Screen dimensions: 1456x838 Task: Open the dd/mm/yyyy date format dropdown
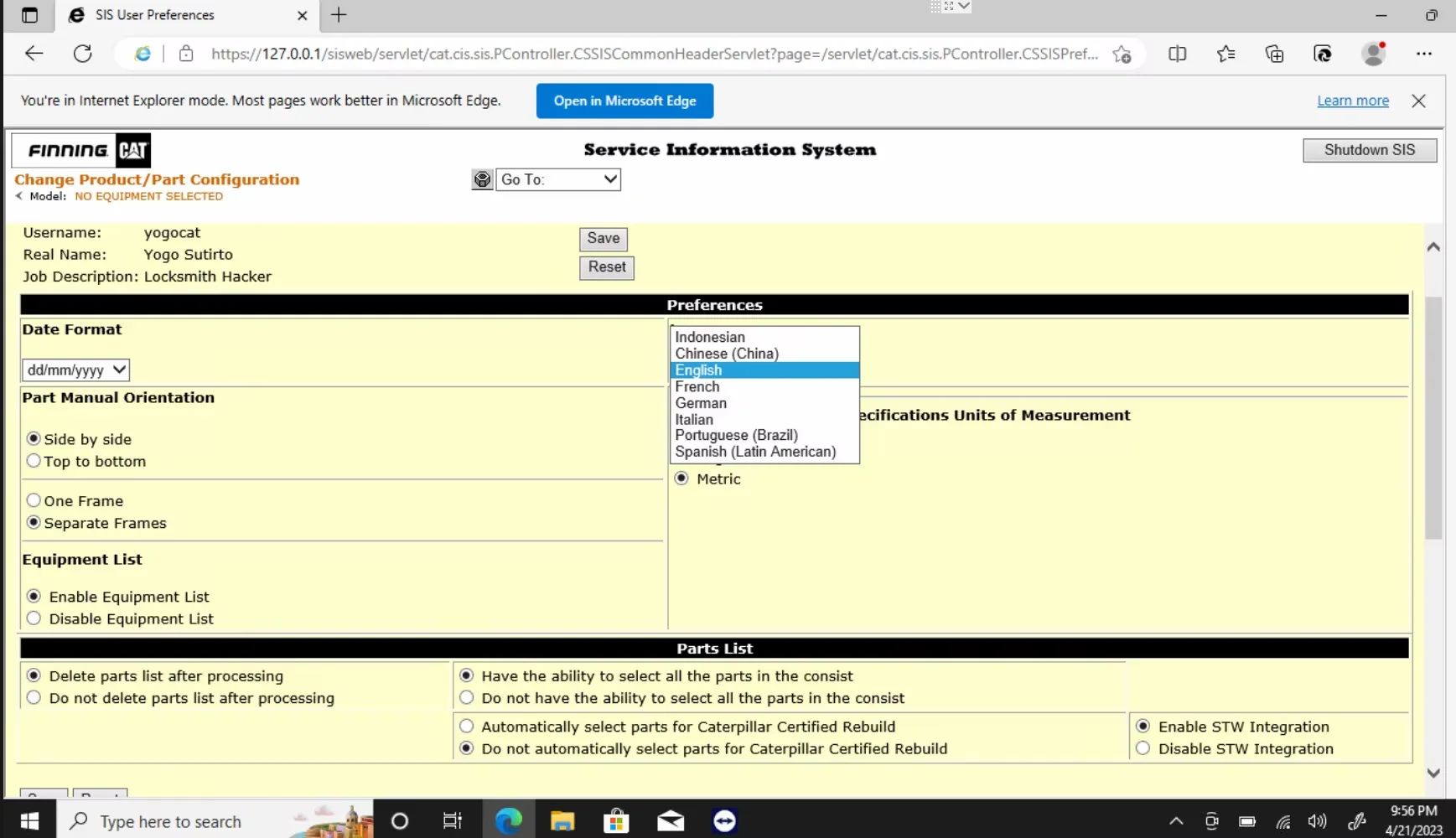pyautogui.click(x=75, y=370)
